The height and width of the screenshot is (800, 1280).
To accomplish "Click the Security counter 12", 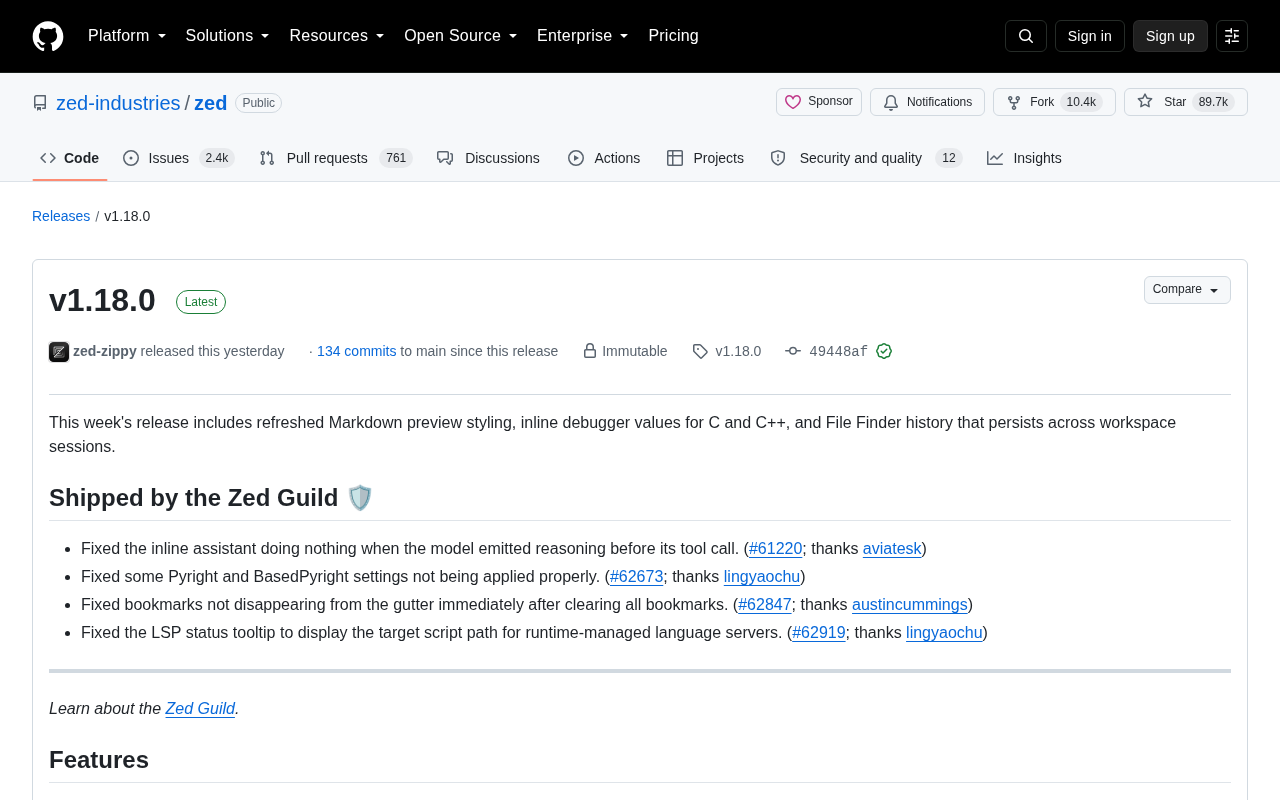I will click(x=949, y=158).
